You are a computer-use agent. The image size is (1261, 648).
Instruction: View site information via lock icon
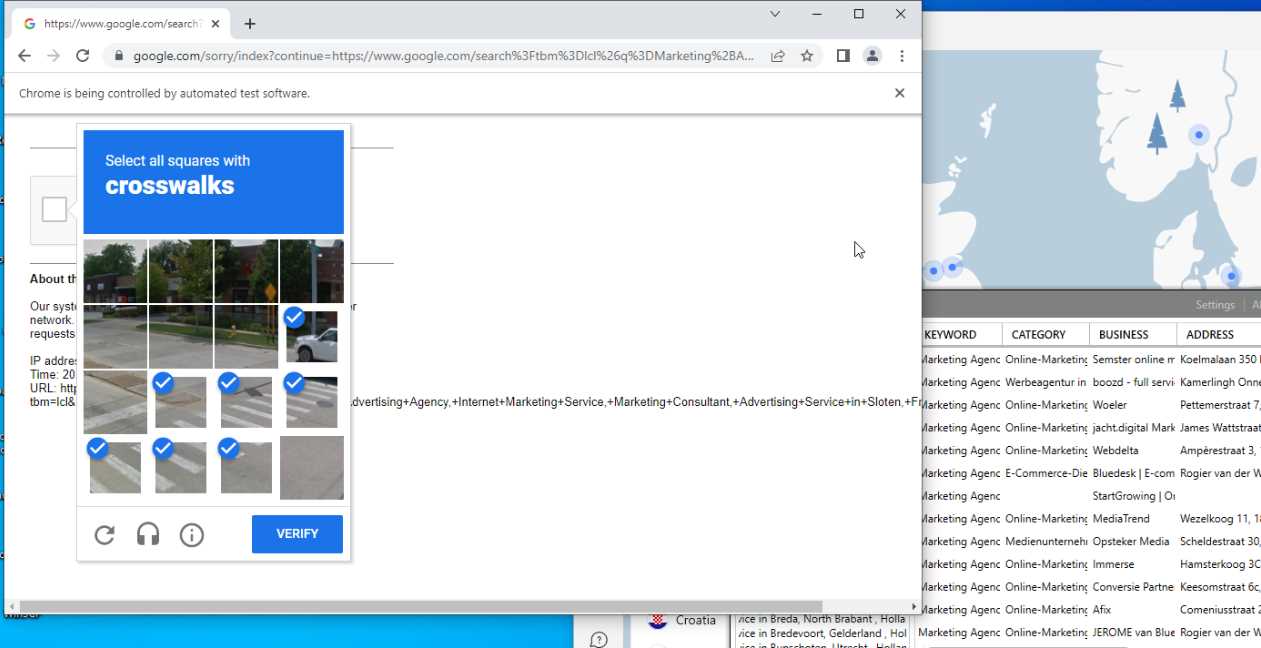[120, 56]
